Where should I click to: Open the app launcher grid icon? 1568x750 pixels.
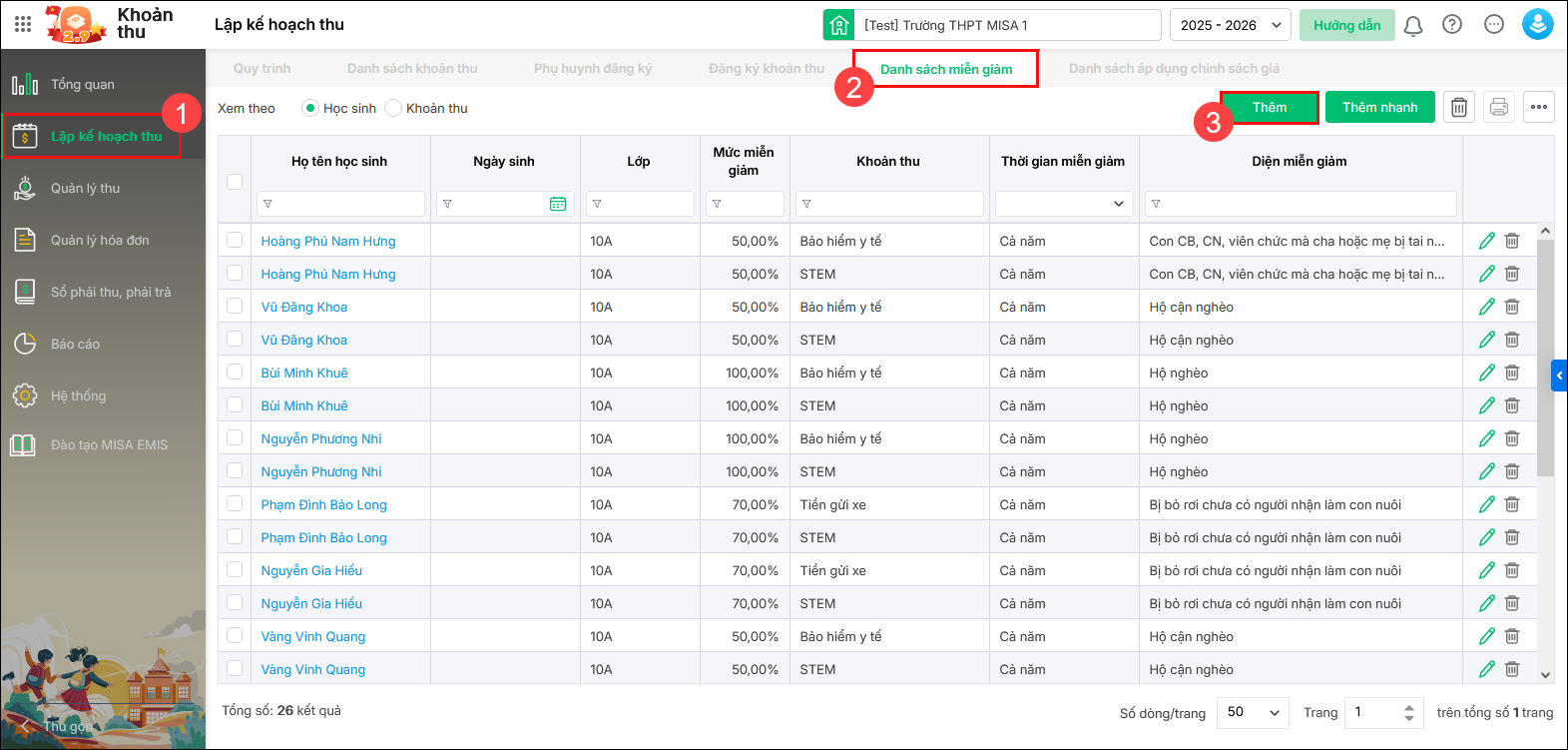(23, 24)
